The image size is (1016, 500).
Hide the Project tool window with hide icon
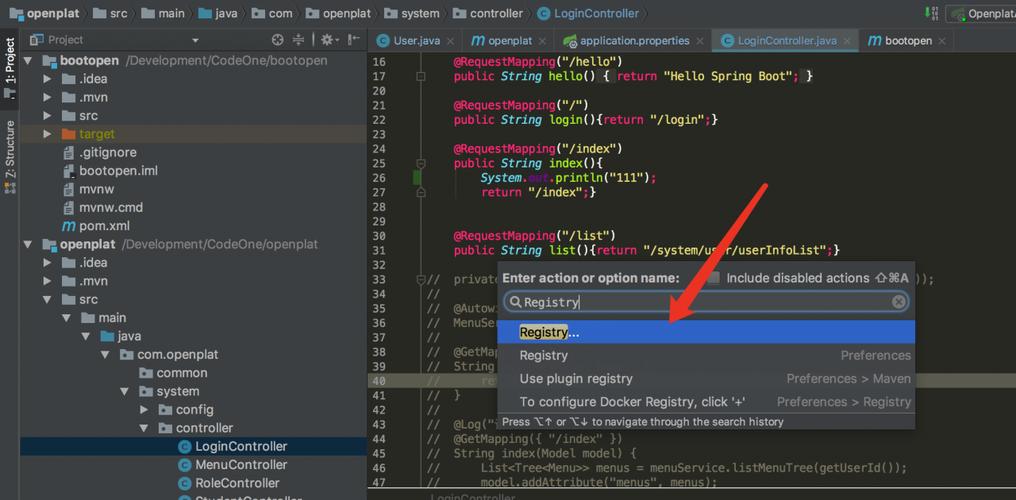352,40
